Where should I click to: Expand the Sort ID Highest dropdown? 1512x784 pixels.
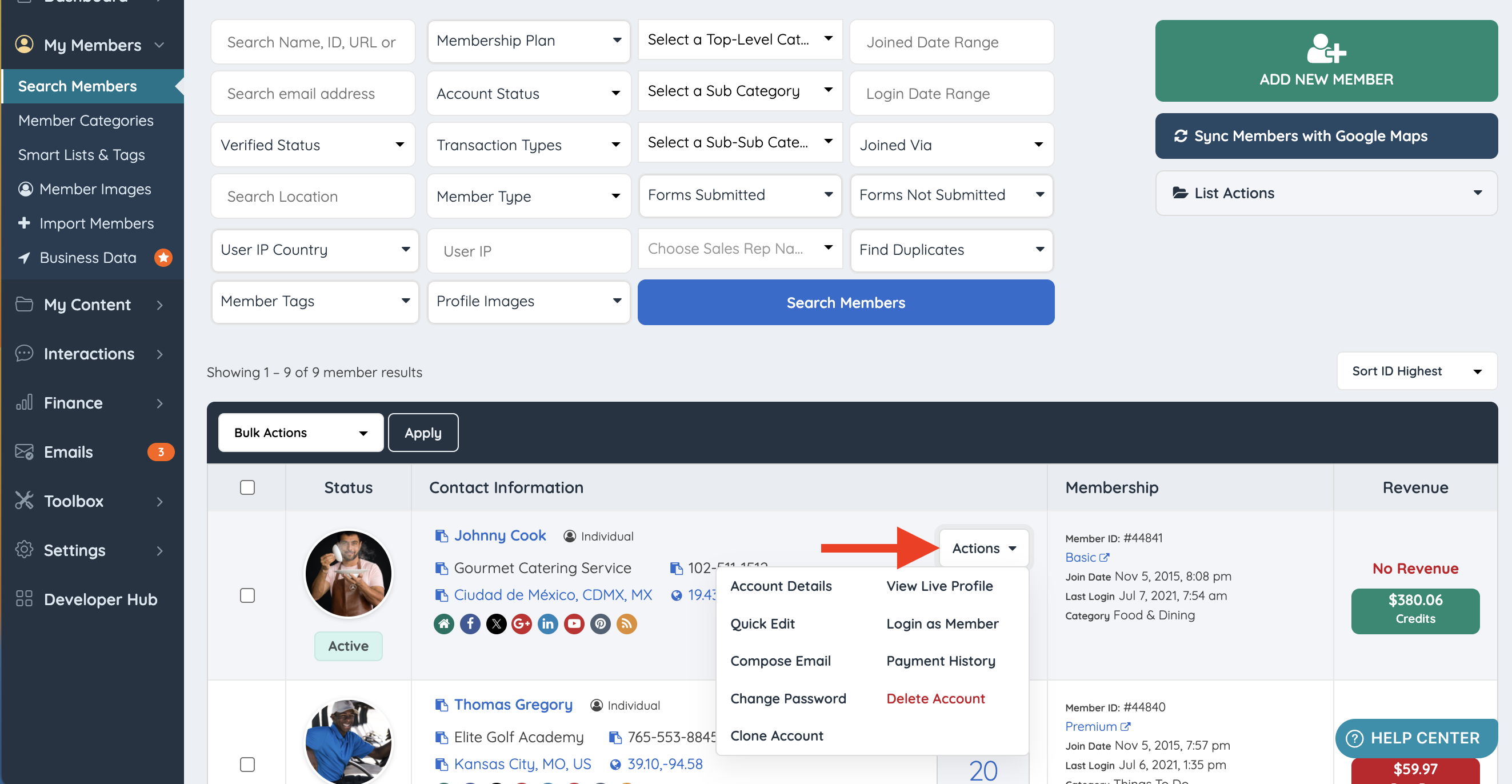pos(1416,371)
